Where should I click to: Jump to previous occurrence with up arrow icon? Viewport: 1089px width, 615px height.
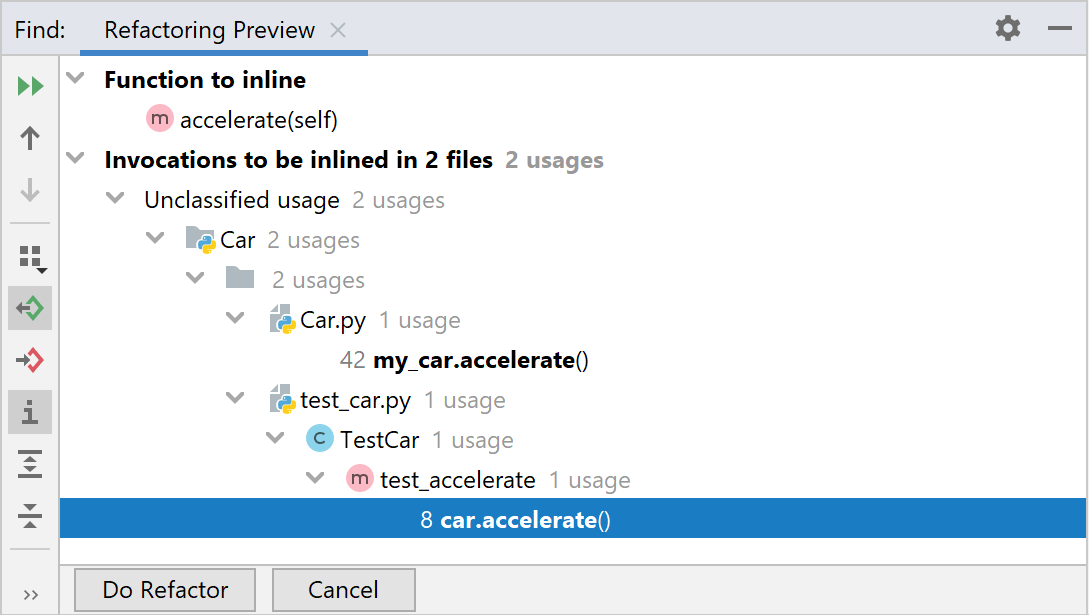[30, 138]
